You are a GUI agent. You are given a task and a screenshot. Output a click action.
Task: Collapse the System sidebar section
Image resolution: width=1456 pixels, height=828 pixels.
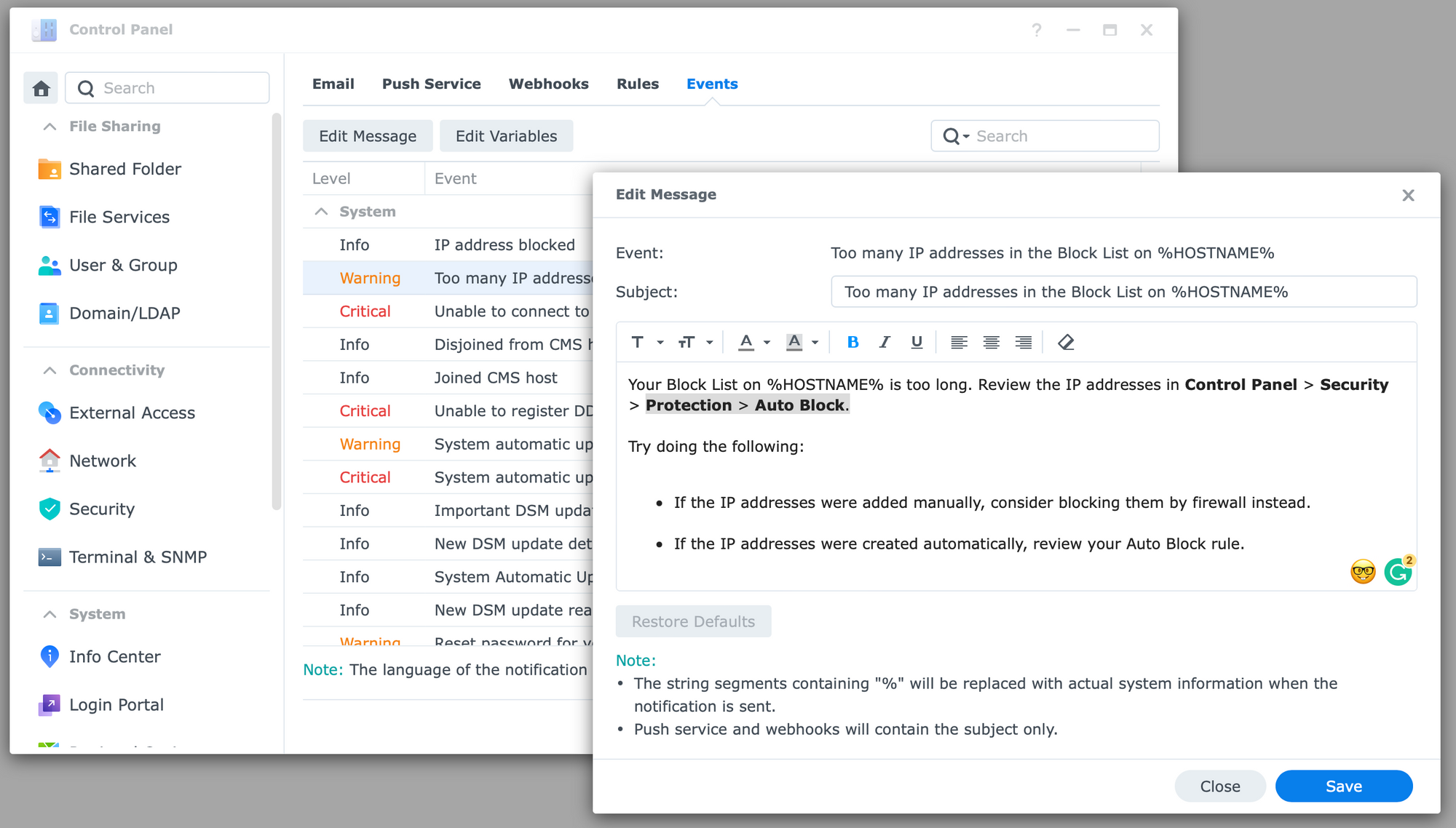tap(50, 614)
